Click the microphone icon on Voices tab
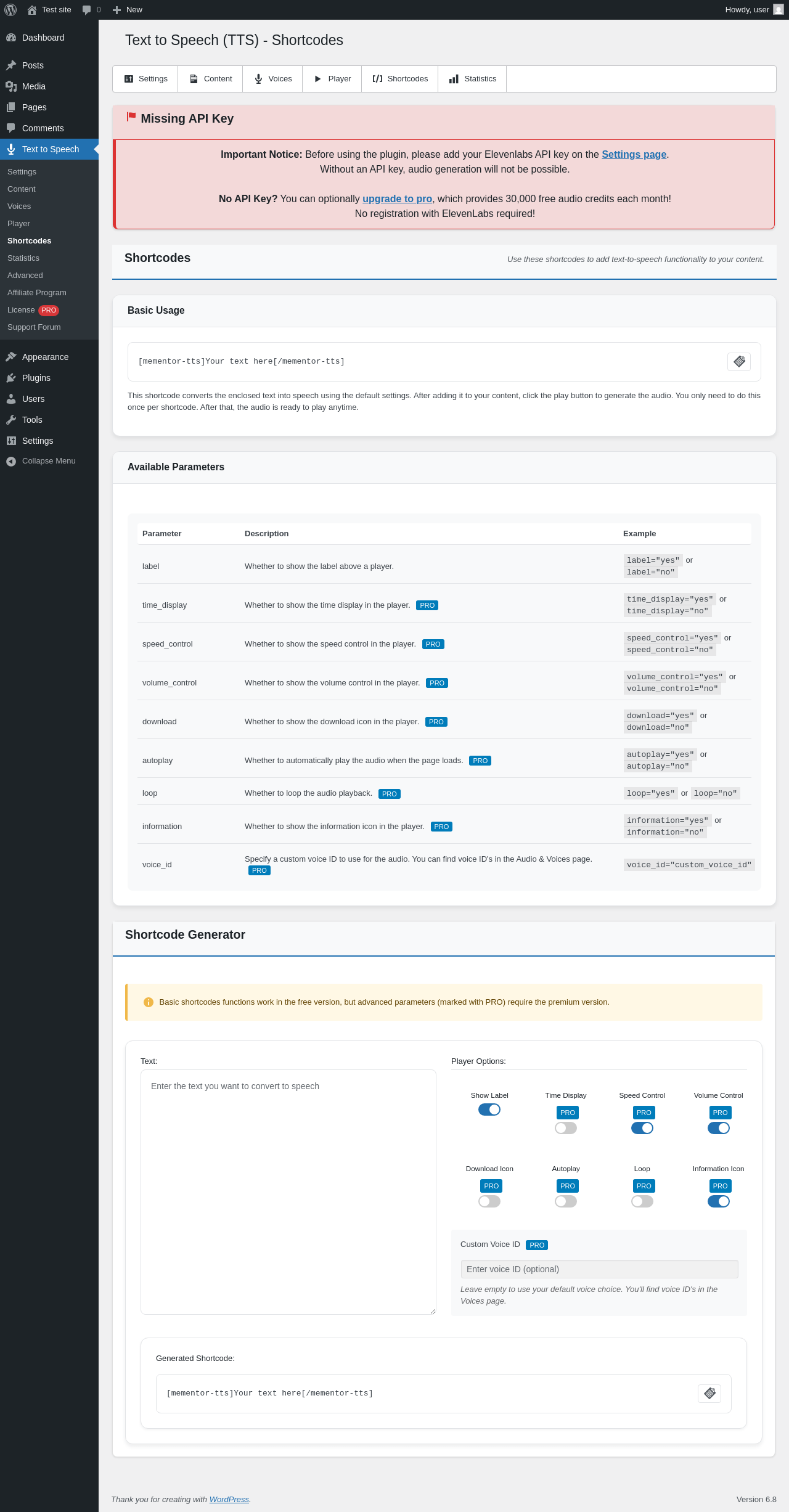789x1512 pixels. pyautogui.click(x=259, y=79)
